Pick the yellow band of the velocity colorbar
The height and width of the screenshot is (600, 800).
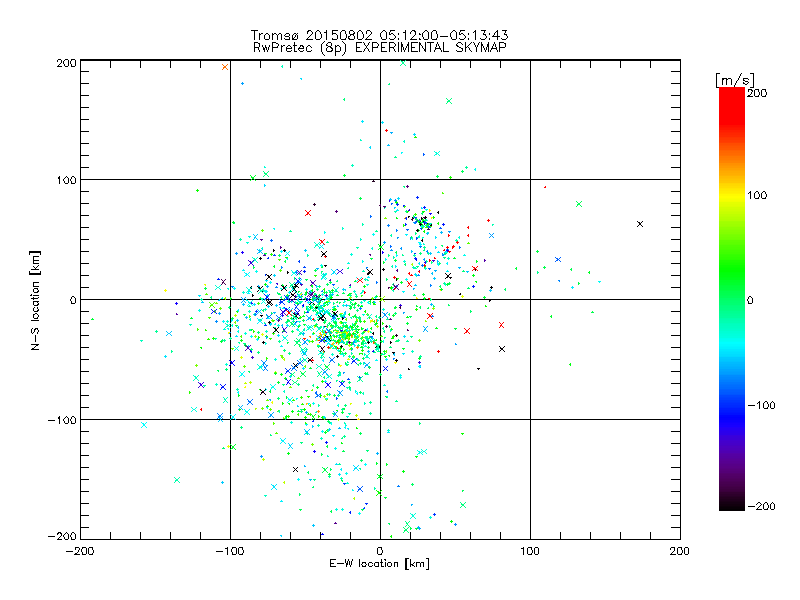point(732,195)
